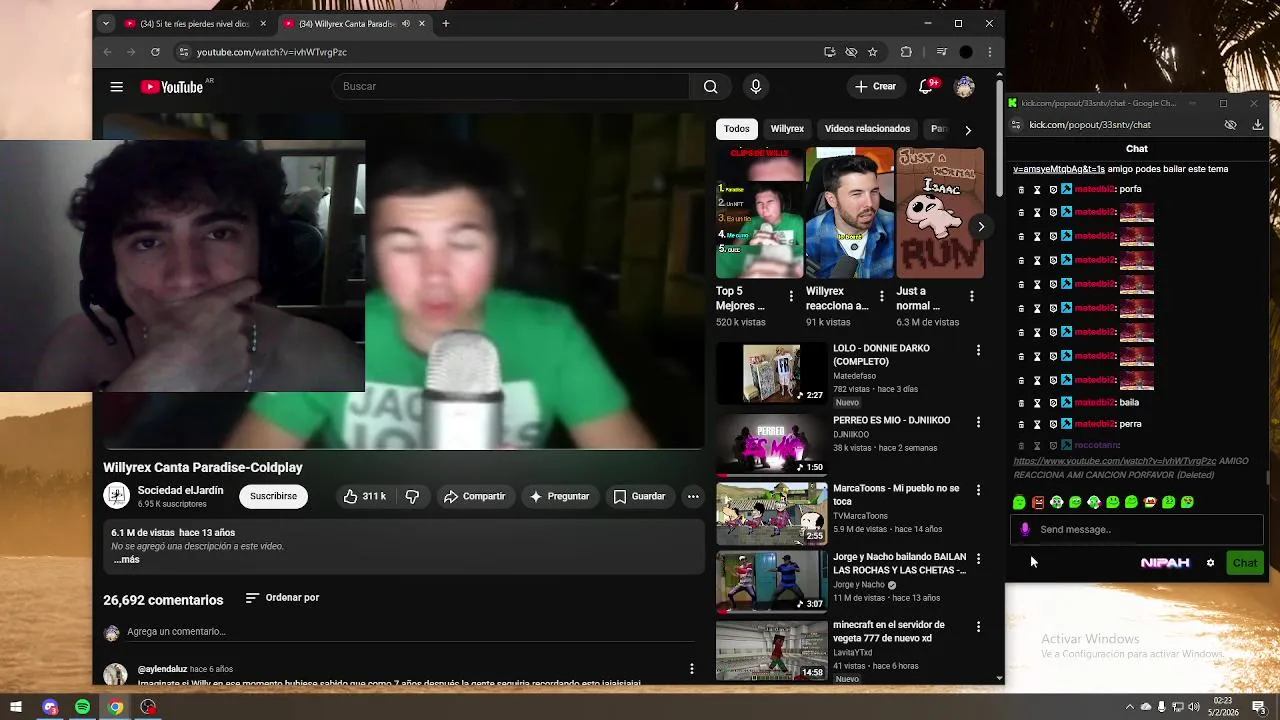Open the 'Ordenar por' comment sort menu
This screenshot has width=1280, height=720.
pos(282,598)
